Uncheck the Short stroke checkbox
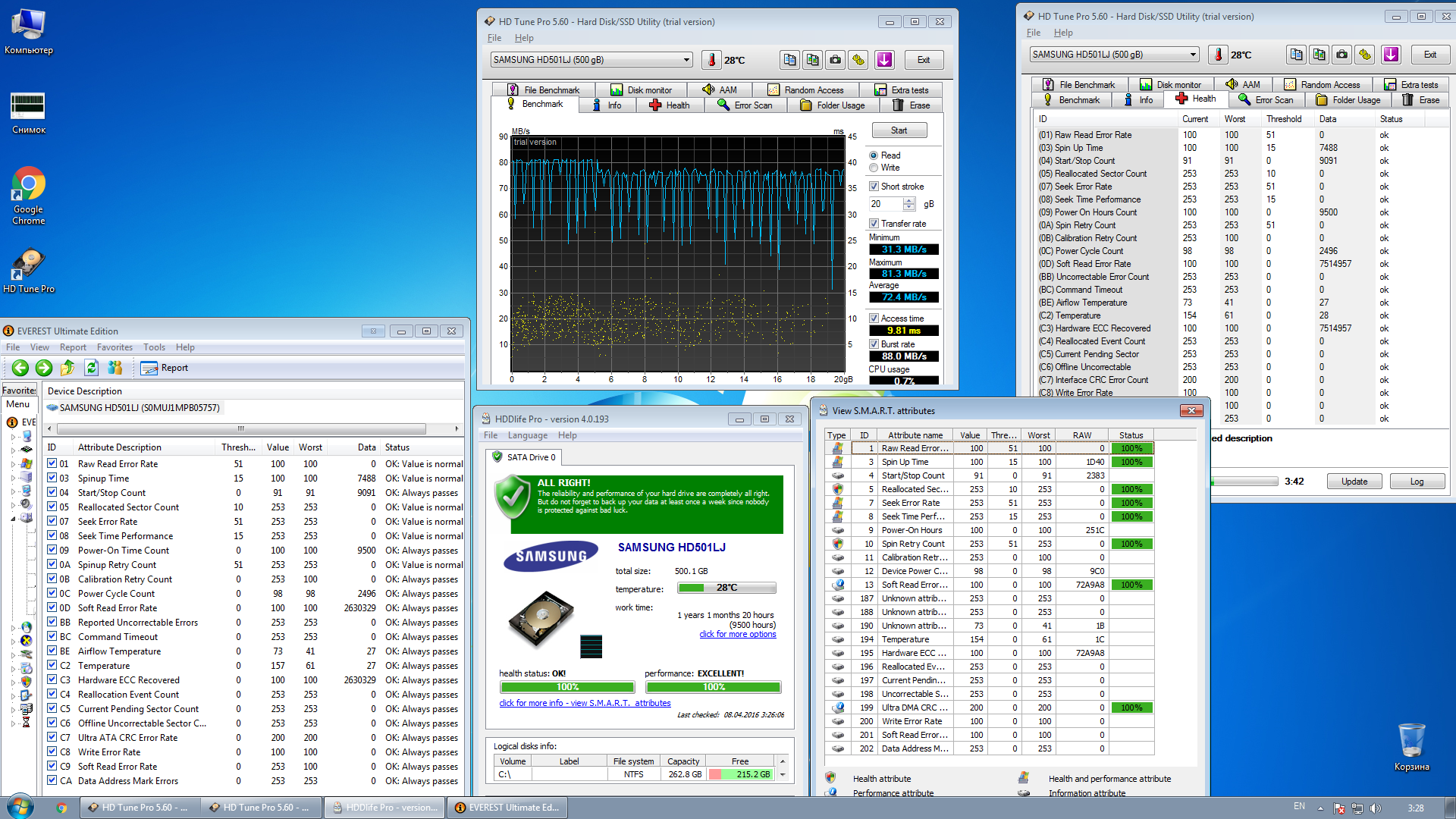This screenshot has width=1456, height=819. coord(874,187)
